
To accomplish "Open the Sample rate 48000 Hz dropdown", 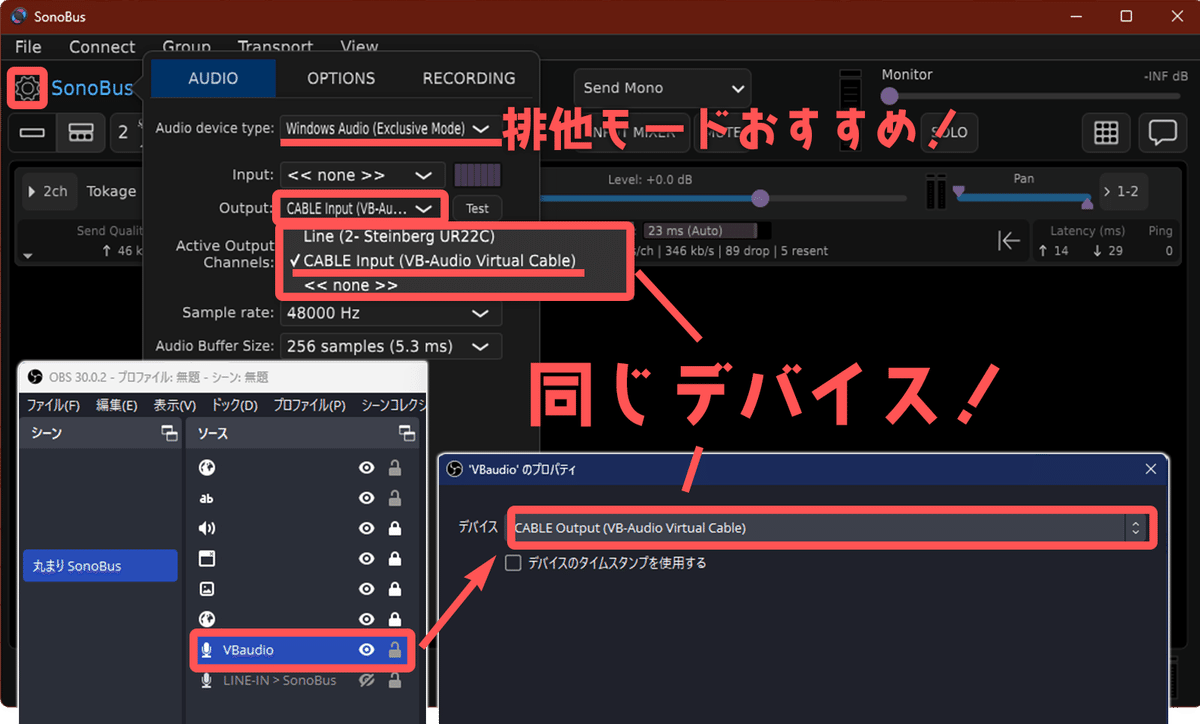I will (391, 313).
